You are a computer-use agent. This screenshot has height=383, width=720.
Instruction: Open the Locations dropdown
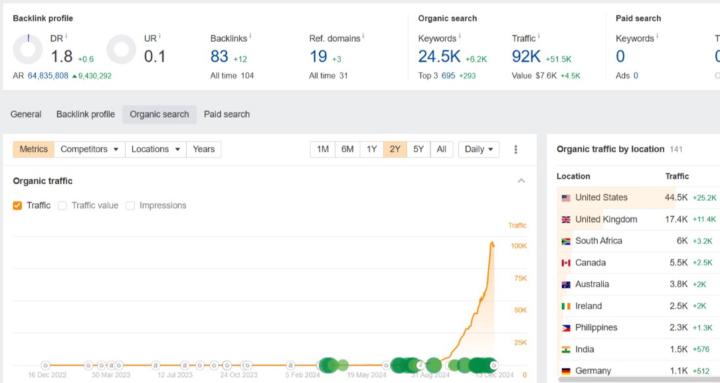tap(156, 149)
